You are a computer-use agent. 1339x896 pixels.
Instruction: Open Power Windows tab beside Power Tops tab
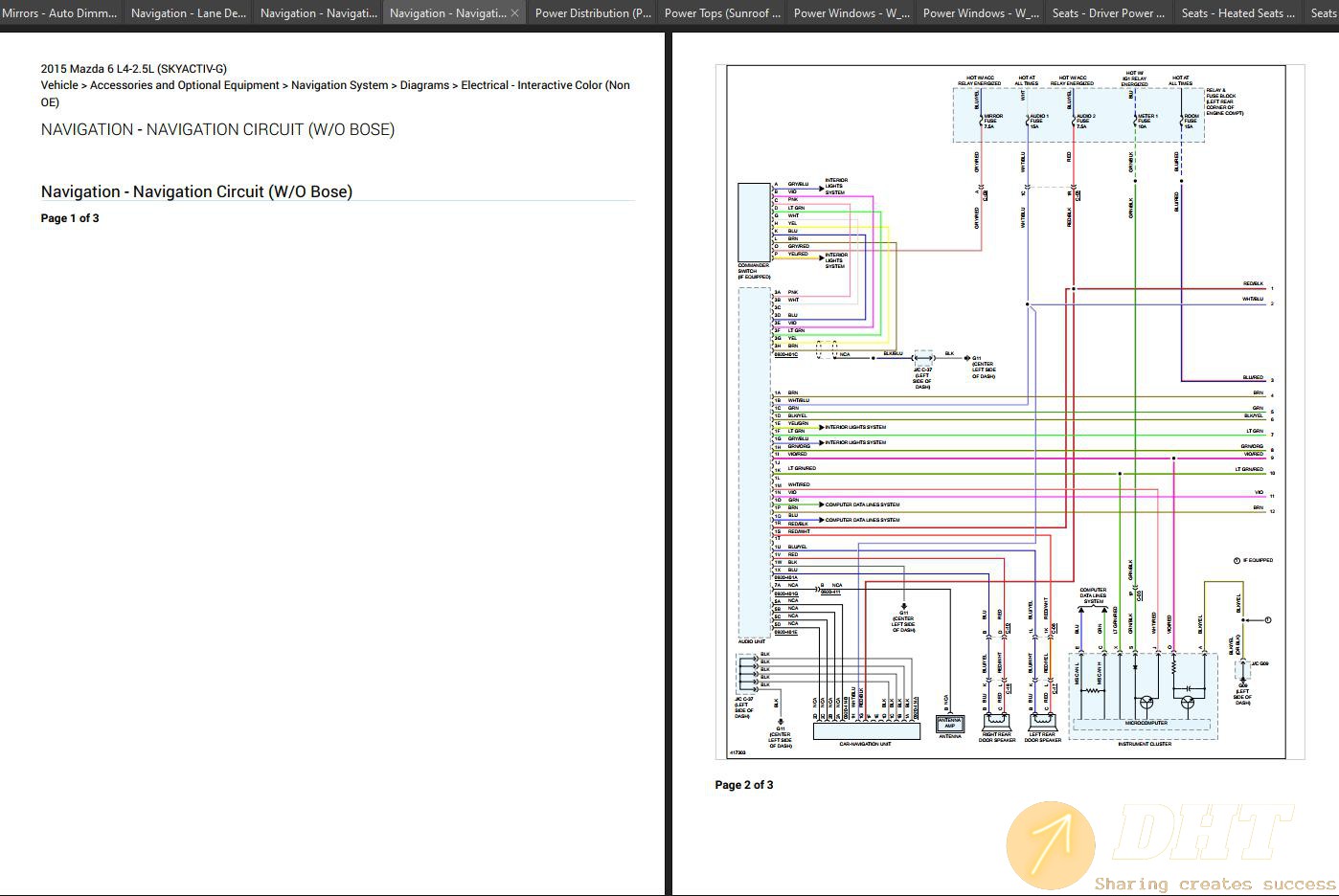(851, 13)
